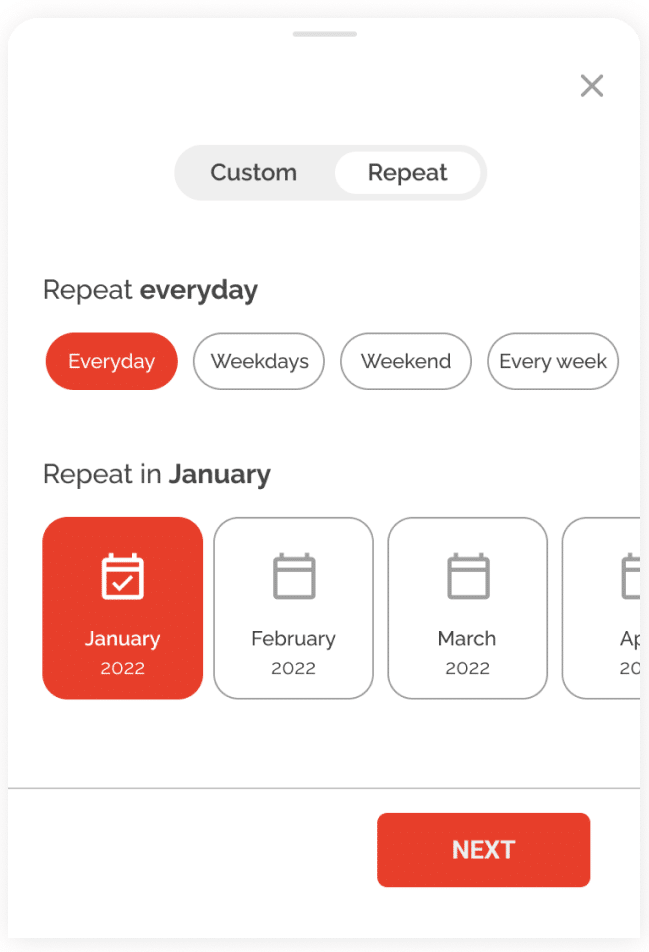Click the partially visible April calendar icon

631,577
